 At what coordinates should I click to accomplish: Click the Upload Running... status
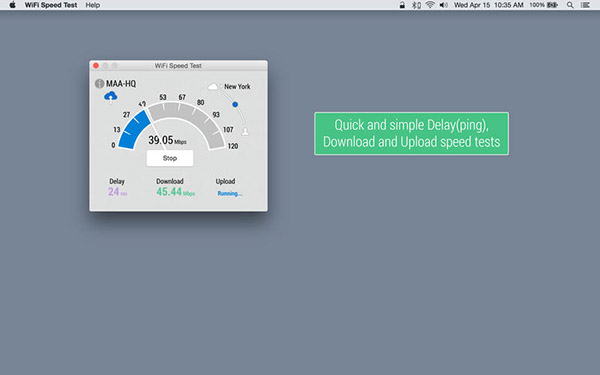tap(230, 193)
